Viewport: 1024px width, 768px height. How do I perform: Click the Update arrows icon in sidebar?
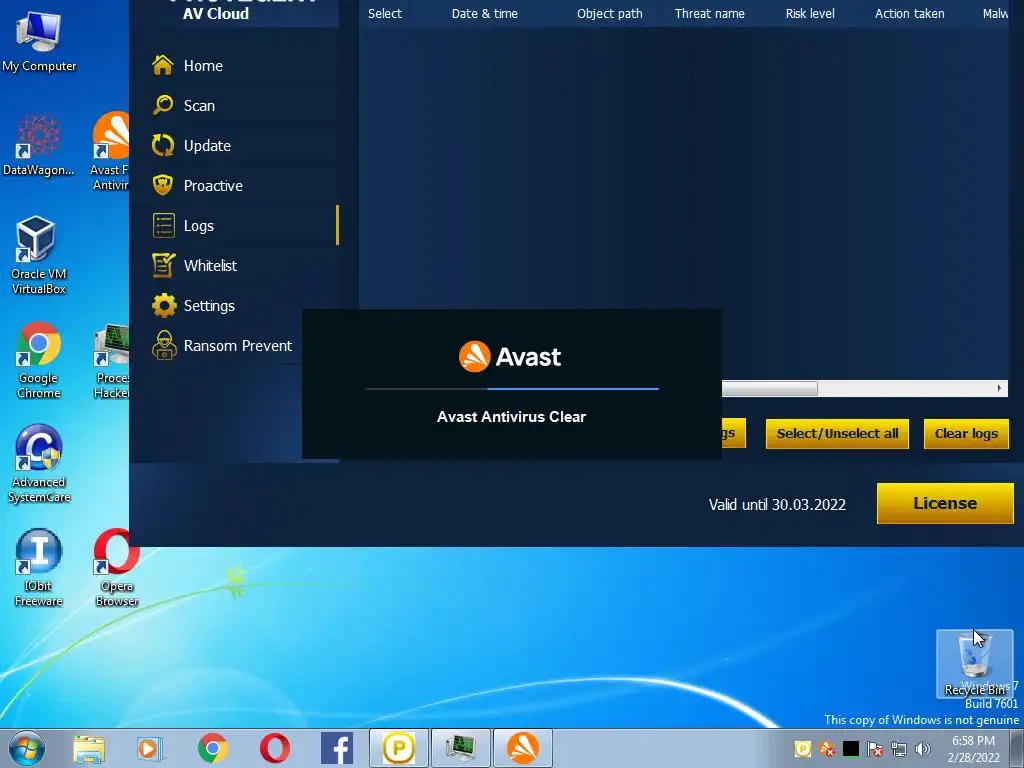[x=163, y=145]
